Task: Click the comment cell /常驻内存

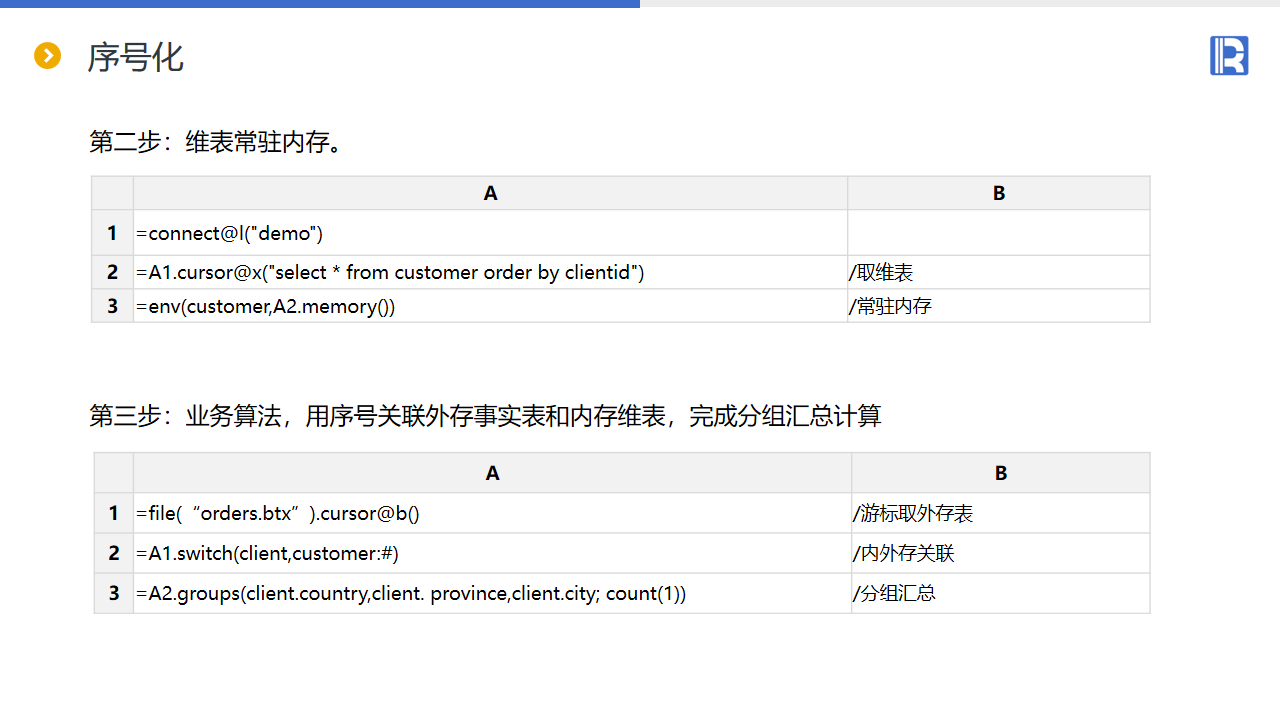Action: click(998, 306)
